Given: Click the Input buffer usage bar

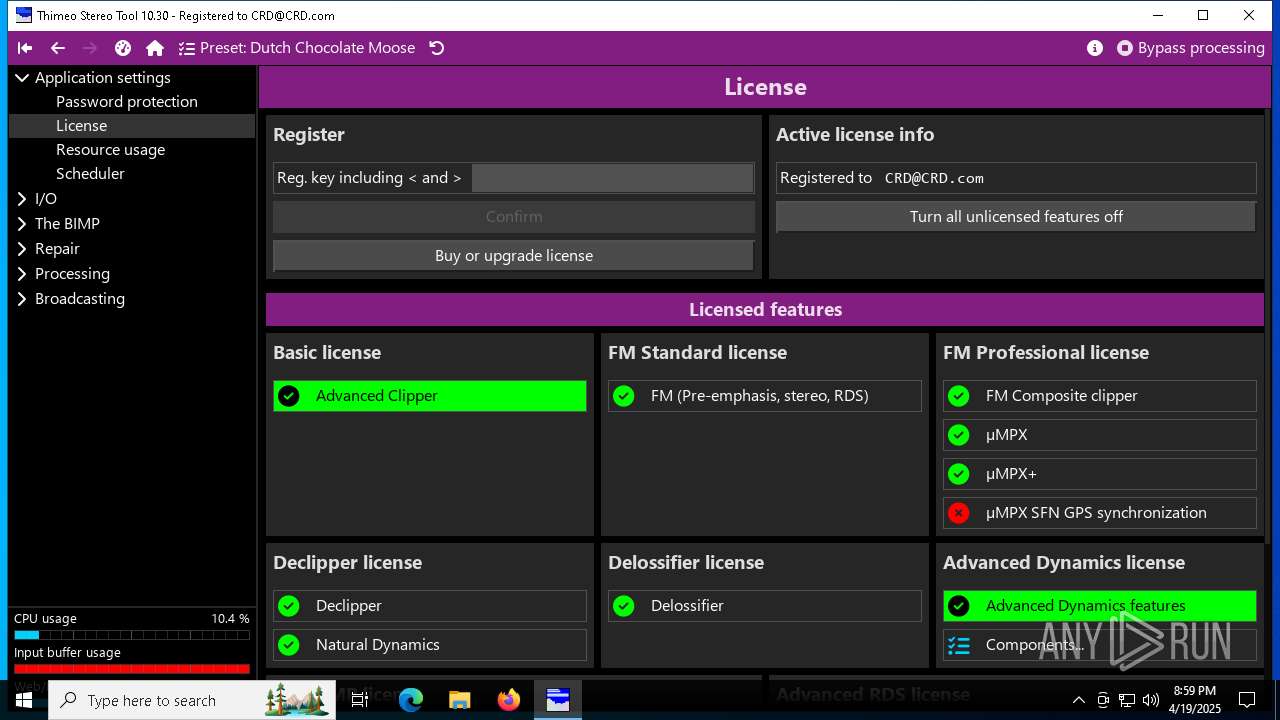Looking at the screenshot, I should (132, 669).
